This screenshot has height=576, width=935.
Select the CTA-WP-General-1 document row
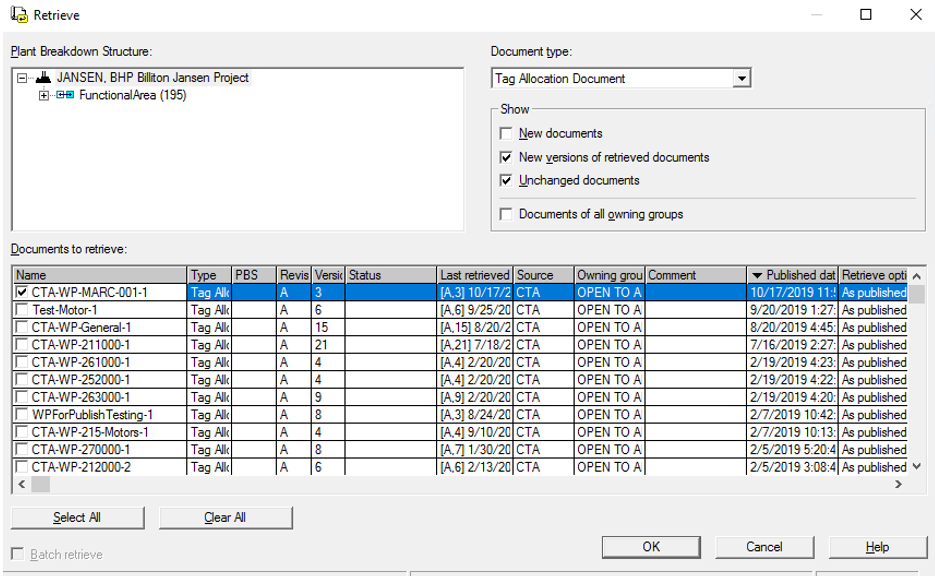tap(82, 328)
